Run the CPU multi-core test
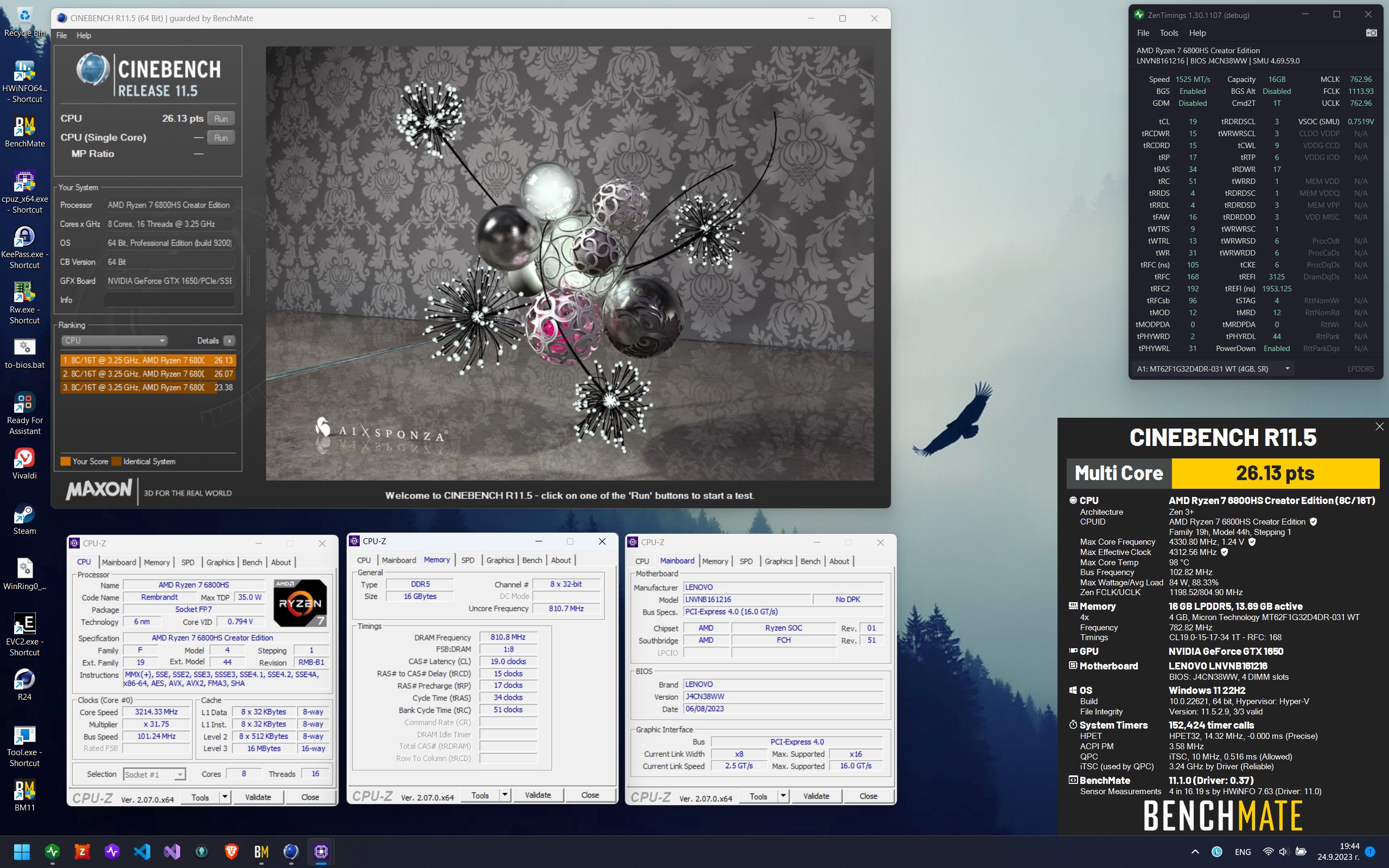The image size is (1389, 868). pos(221,118)
